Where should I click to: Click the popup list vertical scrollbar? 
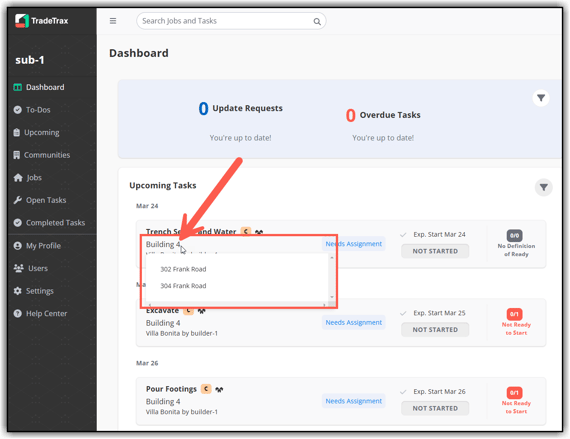click(332, 277)
